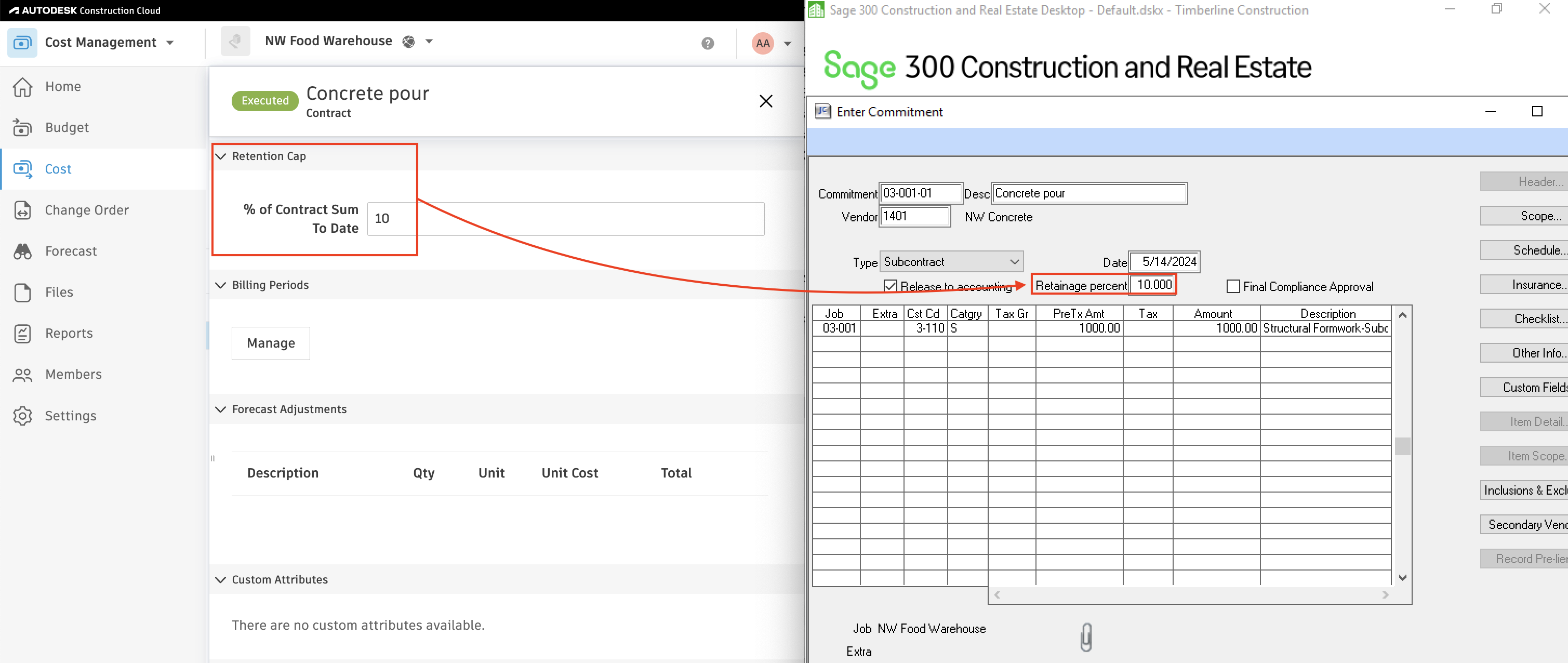Open the user account dropdown arrow
This screenshot has width=1568, height=663.
tap(787, 43)
